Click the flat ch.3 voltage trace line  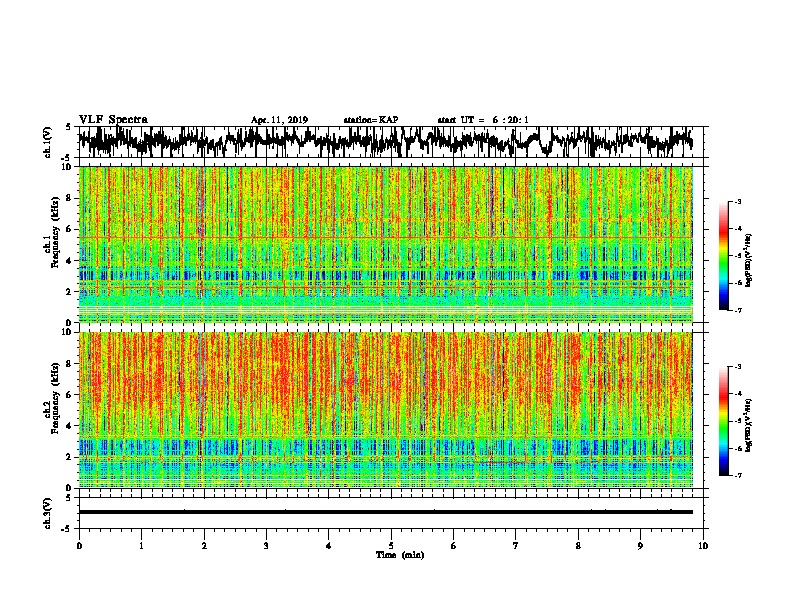pos(386,512)
